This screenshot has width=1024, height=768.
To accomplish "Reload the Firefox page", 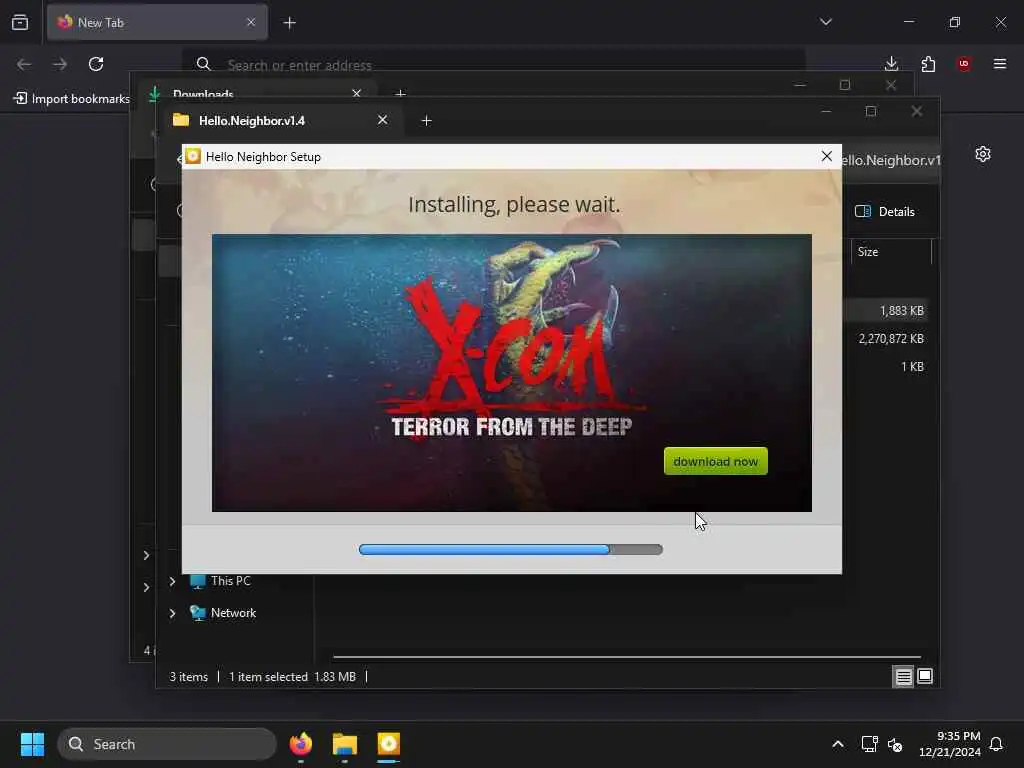I will (96, 64).
